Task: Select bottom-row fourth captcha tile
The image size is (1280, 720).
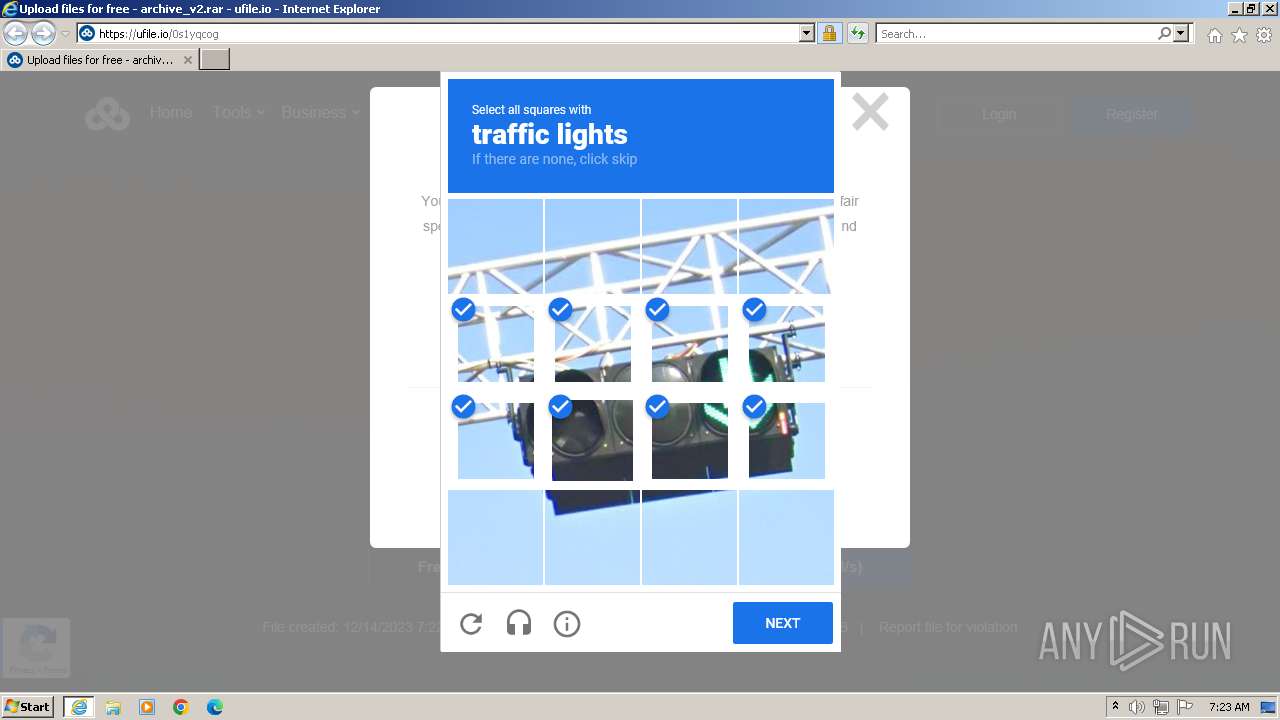Action: [786, 537]
